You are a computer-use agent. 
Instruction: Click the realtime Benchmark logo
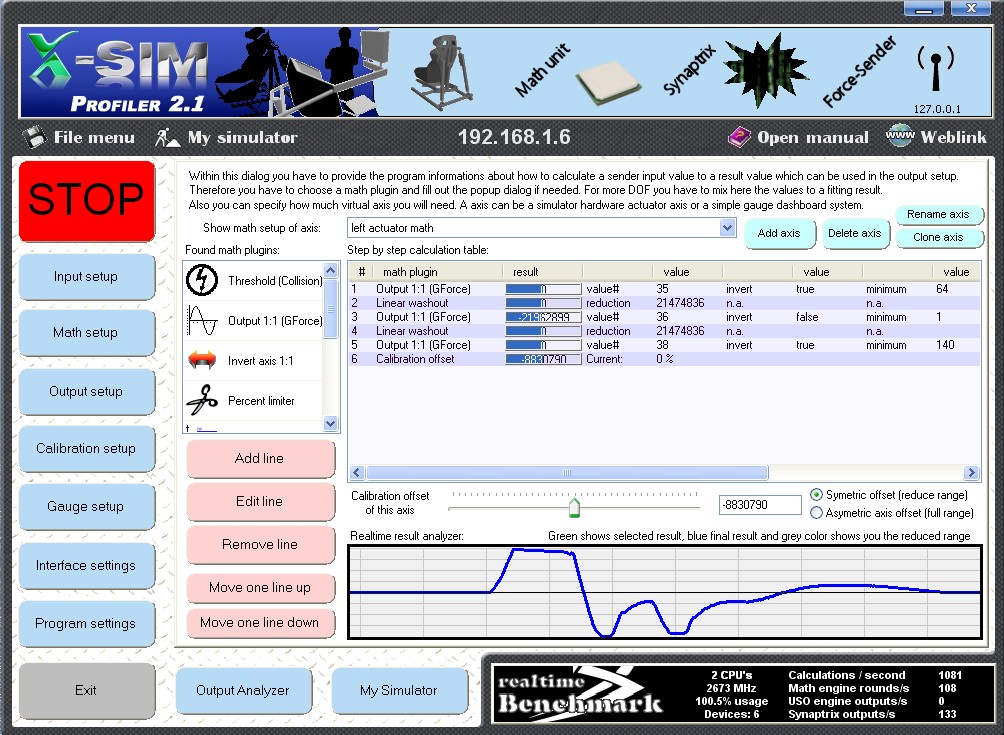pyautogui.click(x=579, y=693)
